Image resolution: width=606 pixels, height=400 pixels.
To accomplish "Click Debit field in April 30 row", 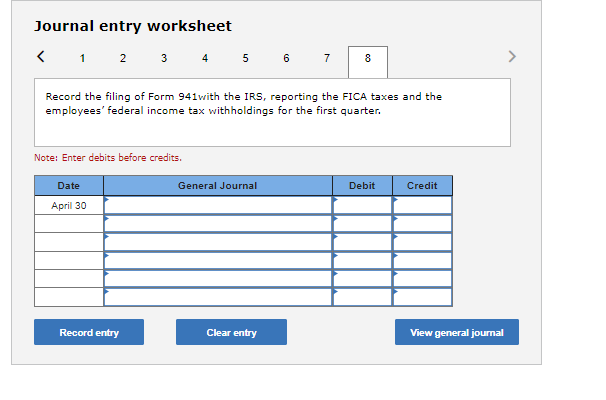I will (x=363, y=205).
